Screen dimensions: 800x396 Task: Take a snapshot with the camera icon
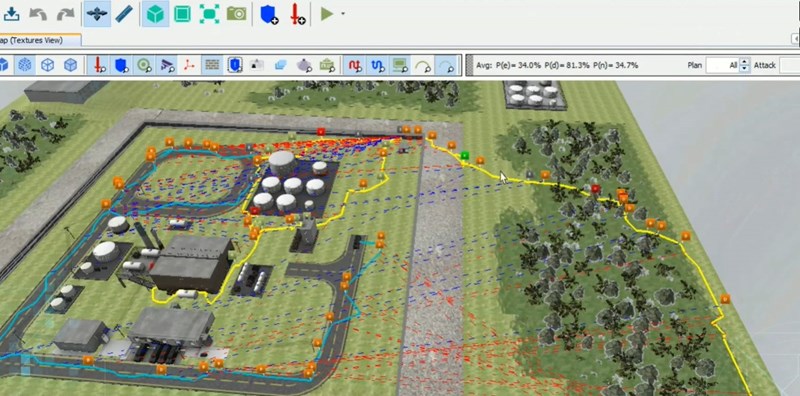[x=237, y=14]
